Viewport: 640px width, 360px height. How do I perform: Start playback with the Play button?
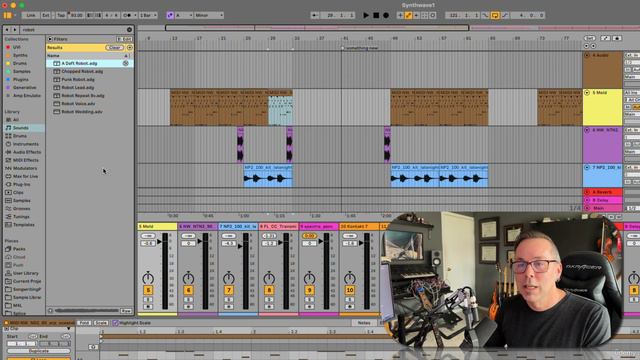(x=366, y=16)
